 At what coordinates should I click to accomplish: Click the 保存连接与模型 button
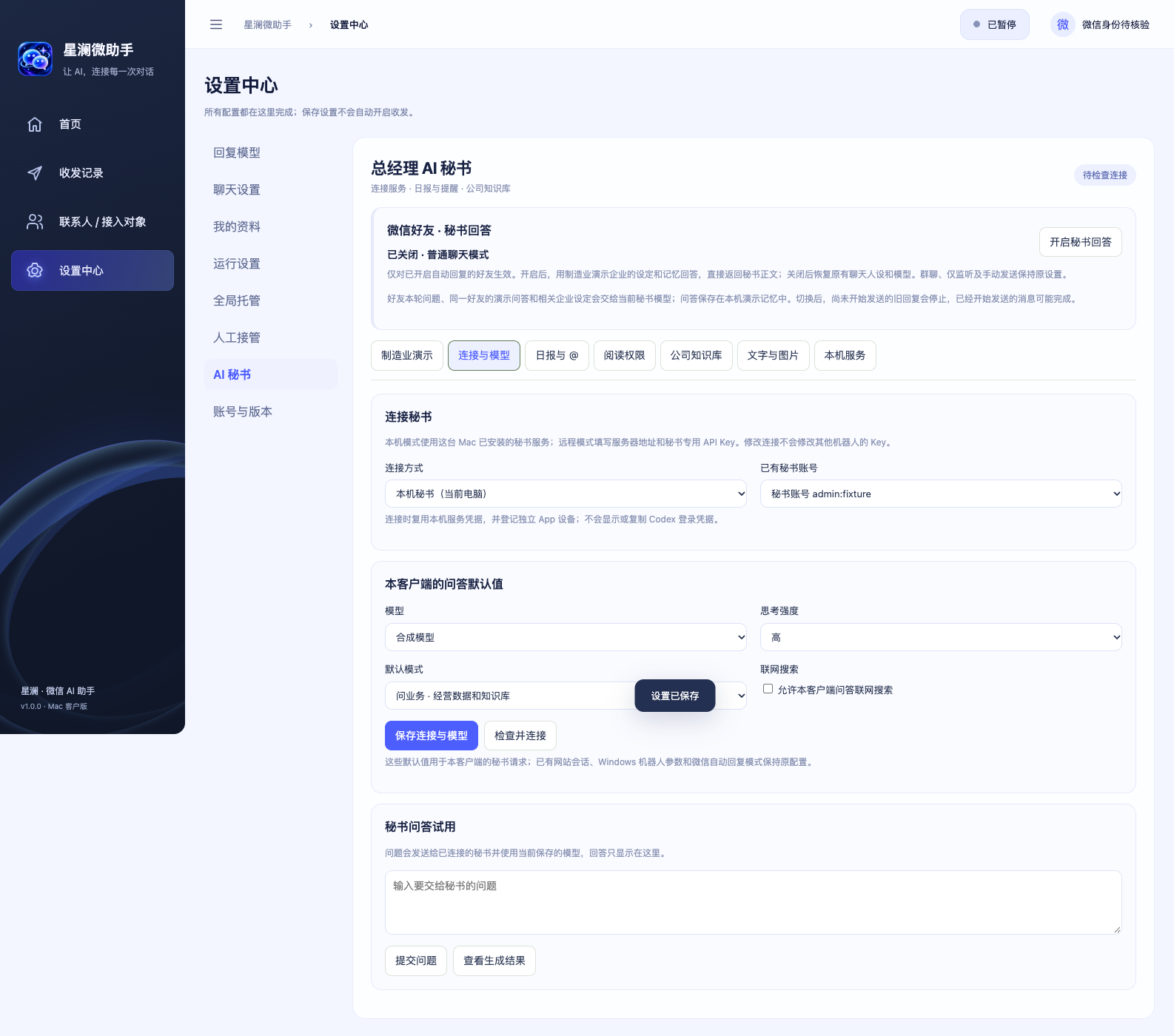coord(432,736)
